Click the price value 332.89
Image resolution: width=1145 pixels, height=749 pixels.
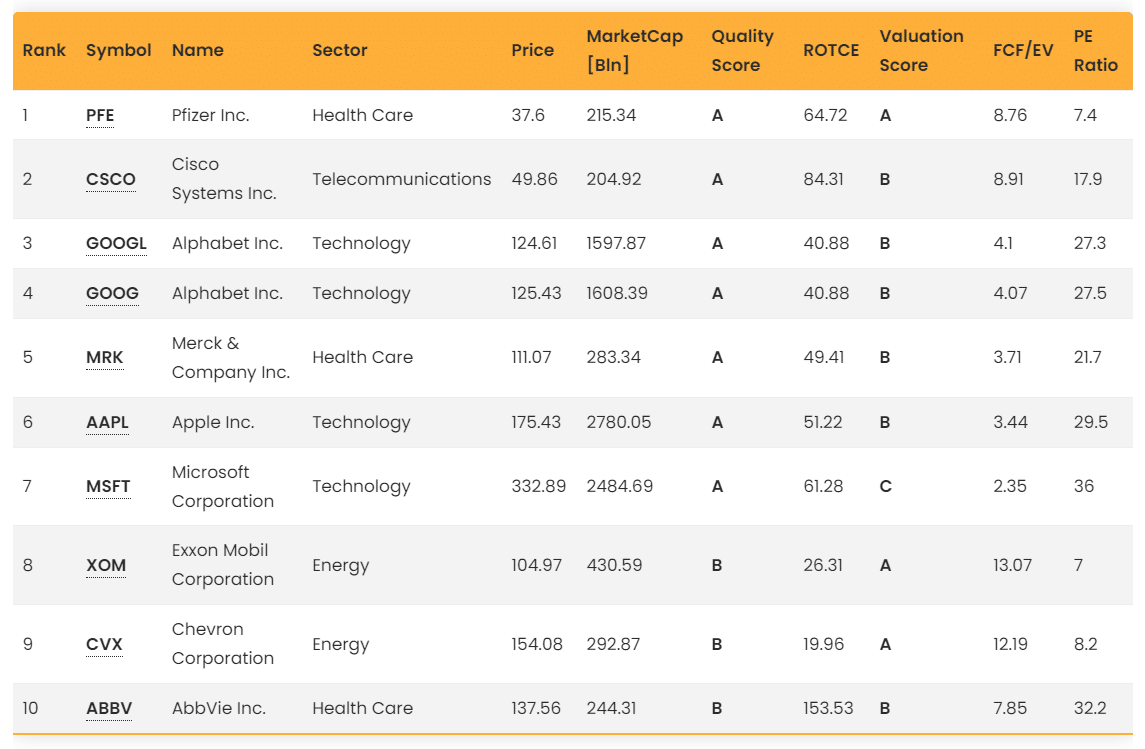point(539,487)
